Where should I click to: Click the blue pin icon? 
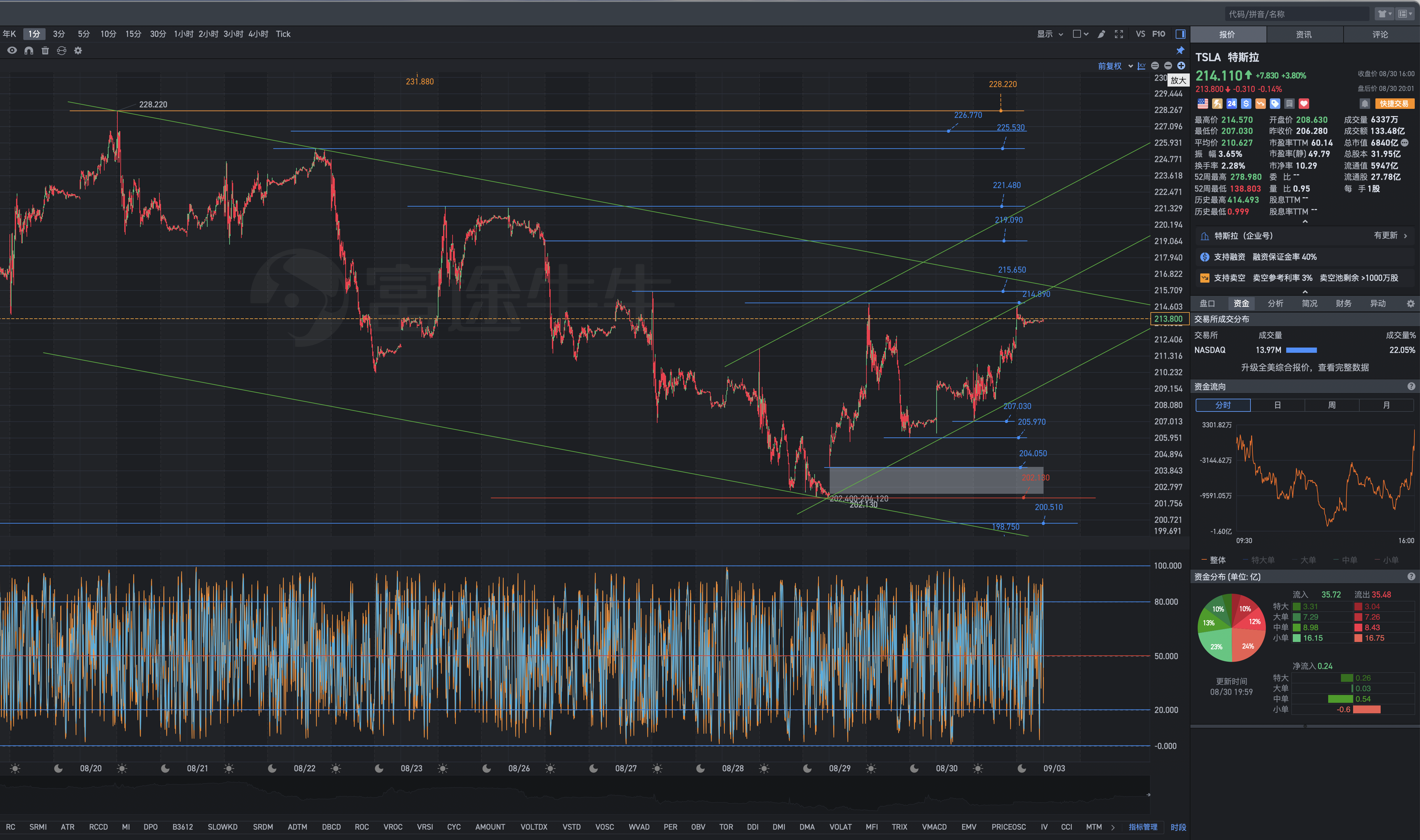[x=1181, y=50]
